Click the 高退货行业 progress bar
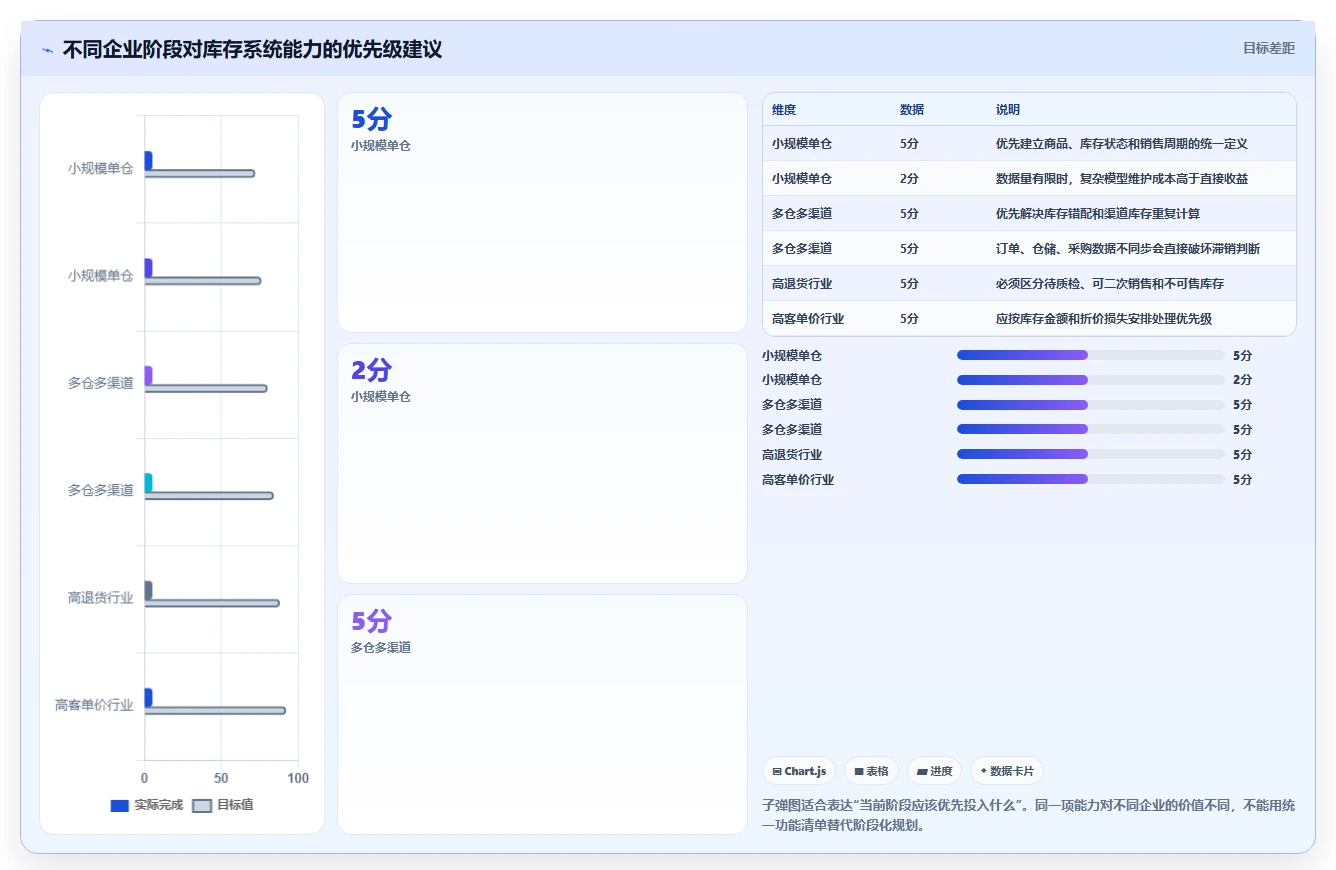This screenshot has width=1336, height=870. coord(1090,454)
